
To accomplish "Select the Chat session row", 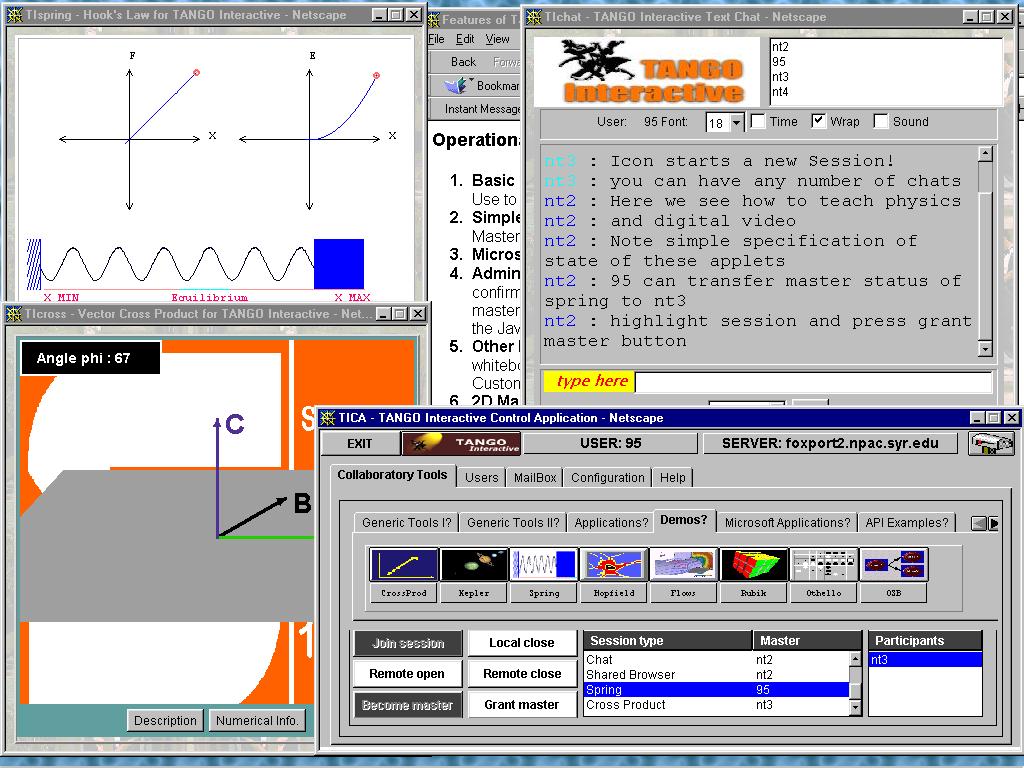I will [x=716, y=660].
